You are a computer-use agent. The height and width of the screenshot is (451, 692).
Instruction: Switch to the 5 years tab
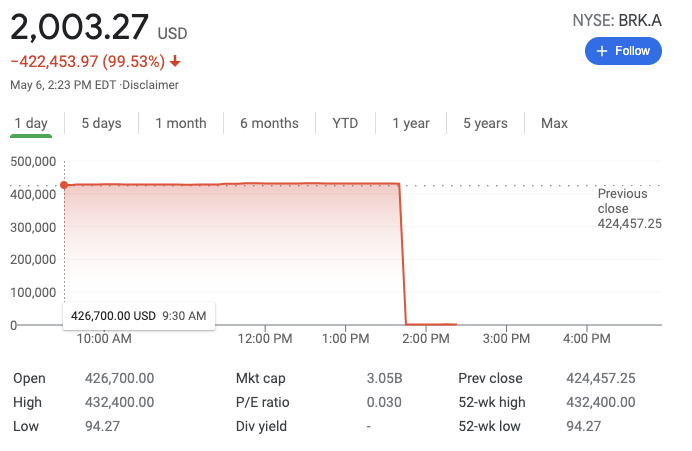pyautogui.click(x=485, y=123)
